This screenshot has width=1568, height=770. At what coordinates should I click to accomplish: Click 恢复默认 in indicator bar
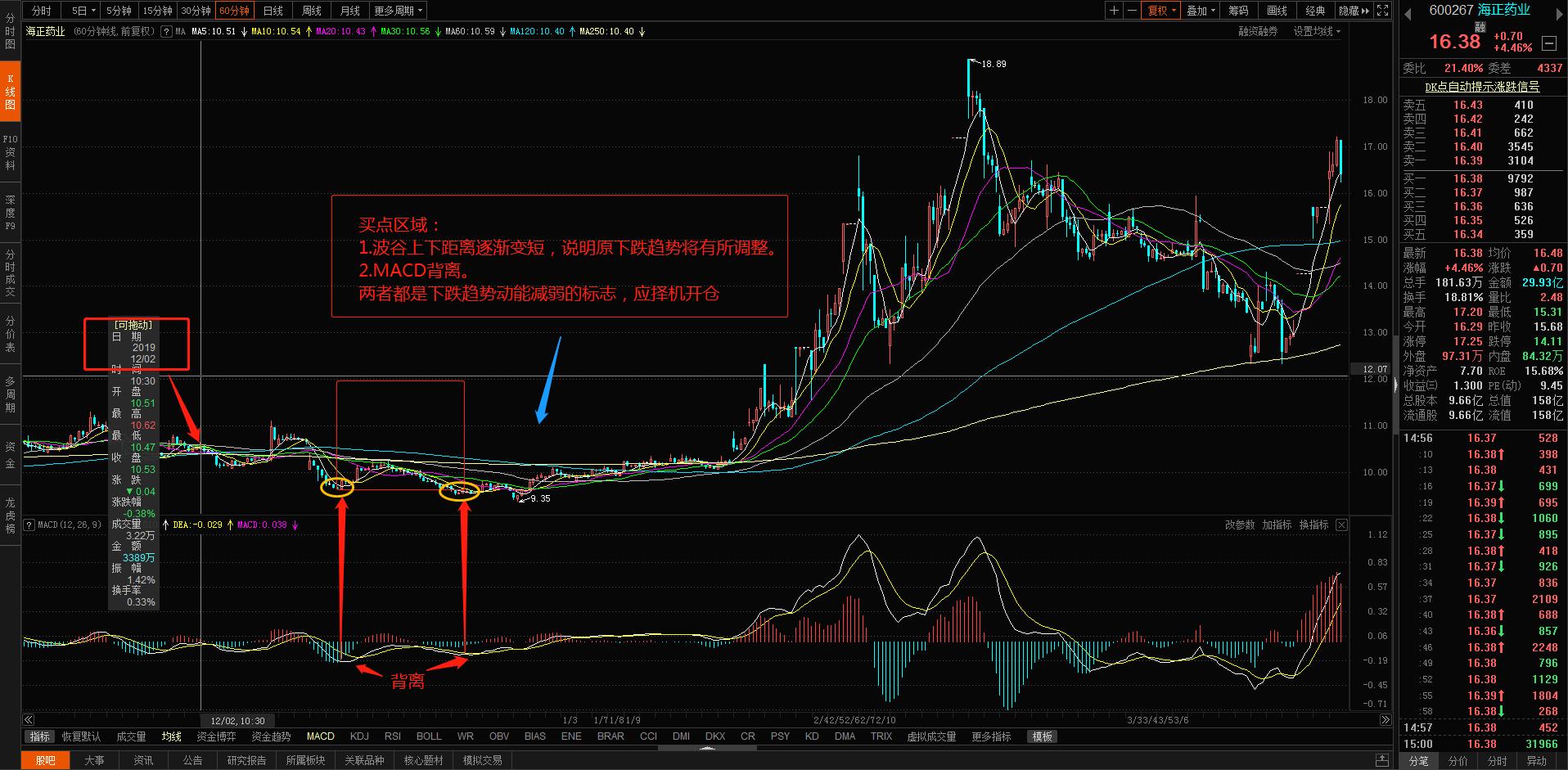tap(81, 736)
